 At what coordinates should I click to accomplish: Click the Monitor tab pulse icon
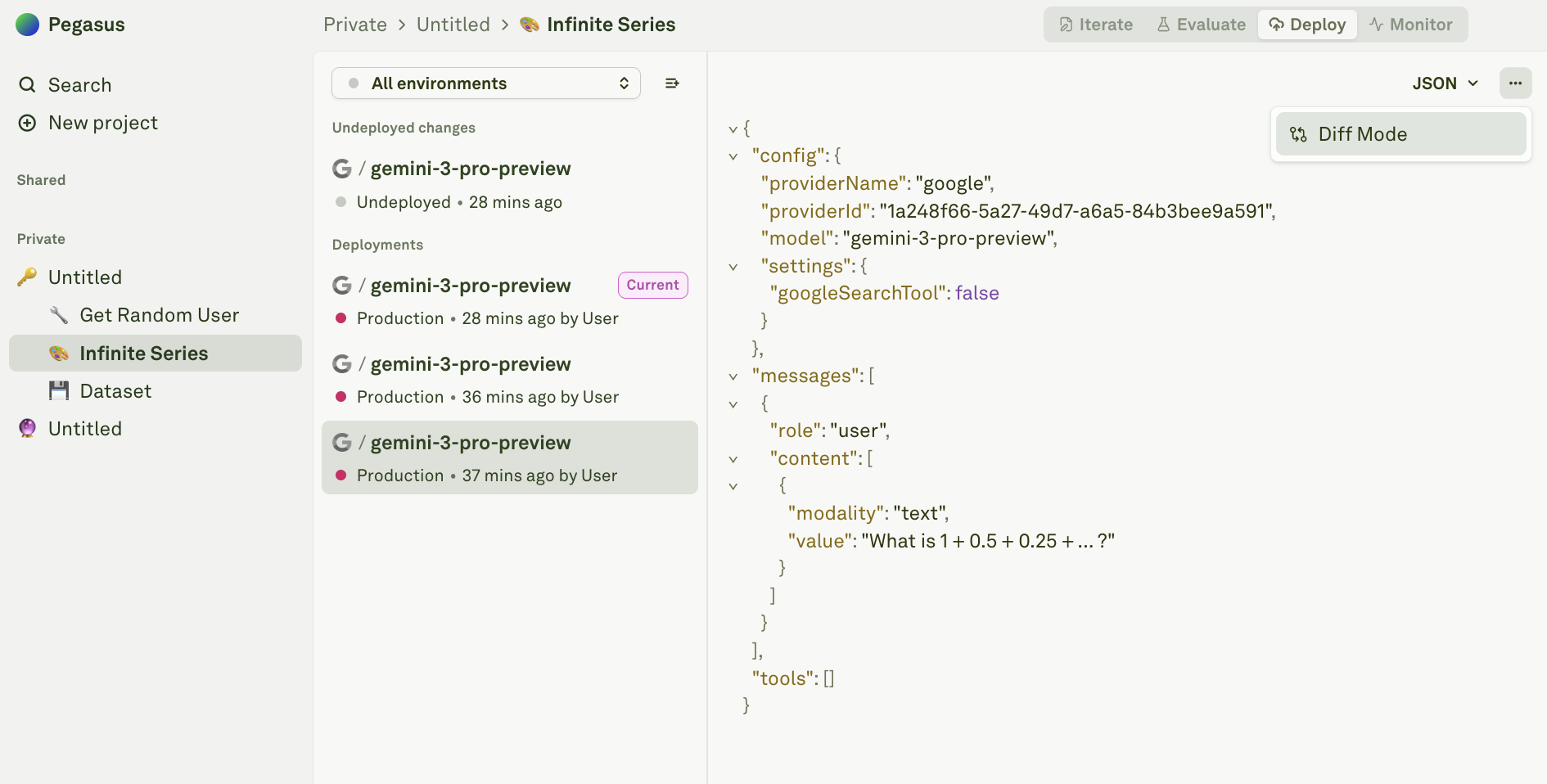[x=1377, y=25]
